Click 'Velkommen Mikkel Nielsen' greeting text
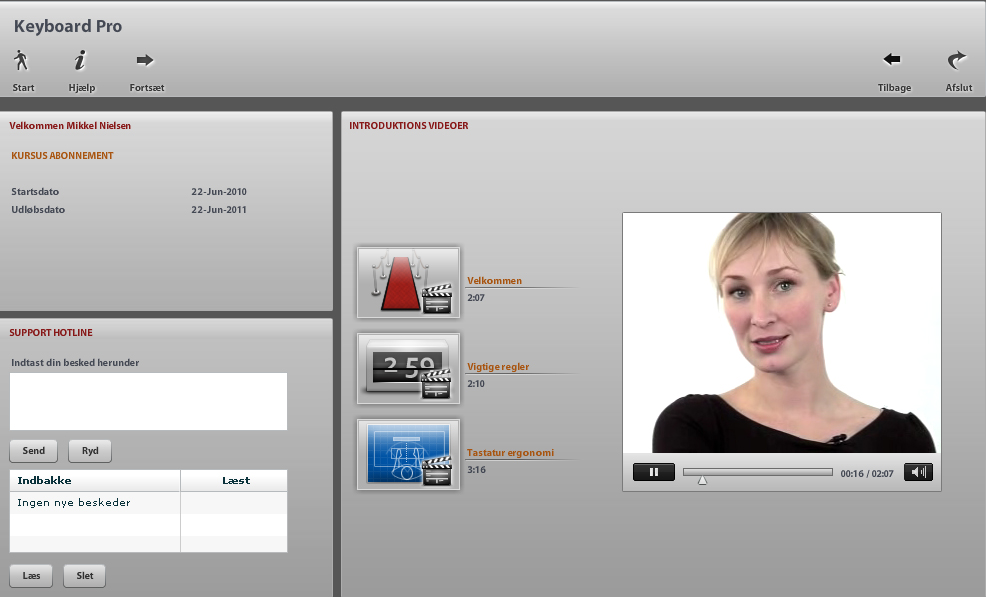This screenshot has height=597, width=986. pos(70,125)
